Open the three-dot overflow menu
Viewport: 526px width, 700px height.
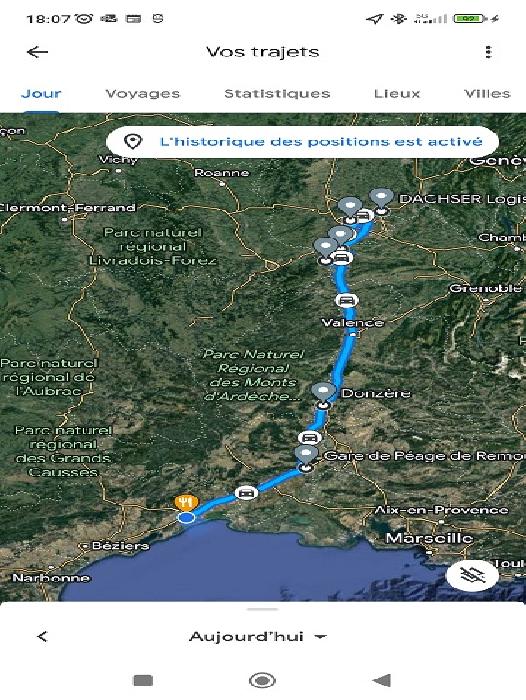point(488,52)
